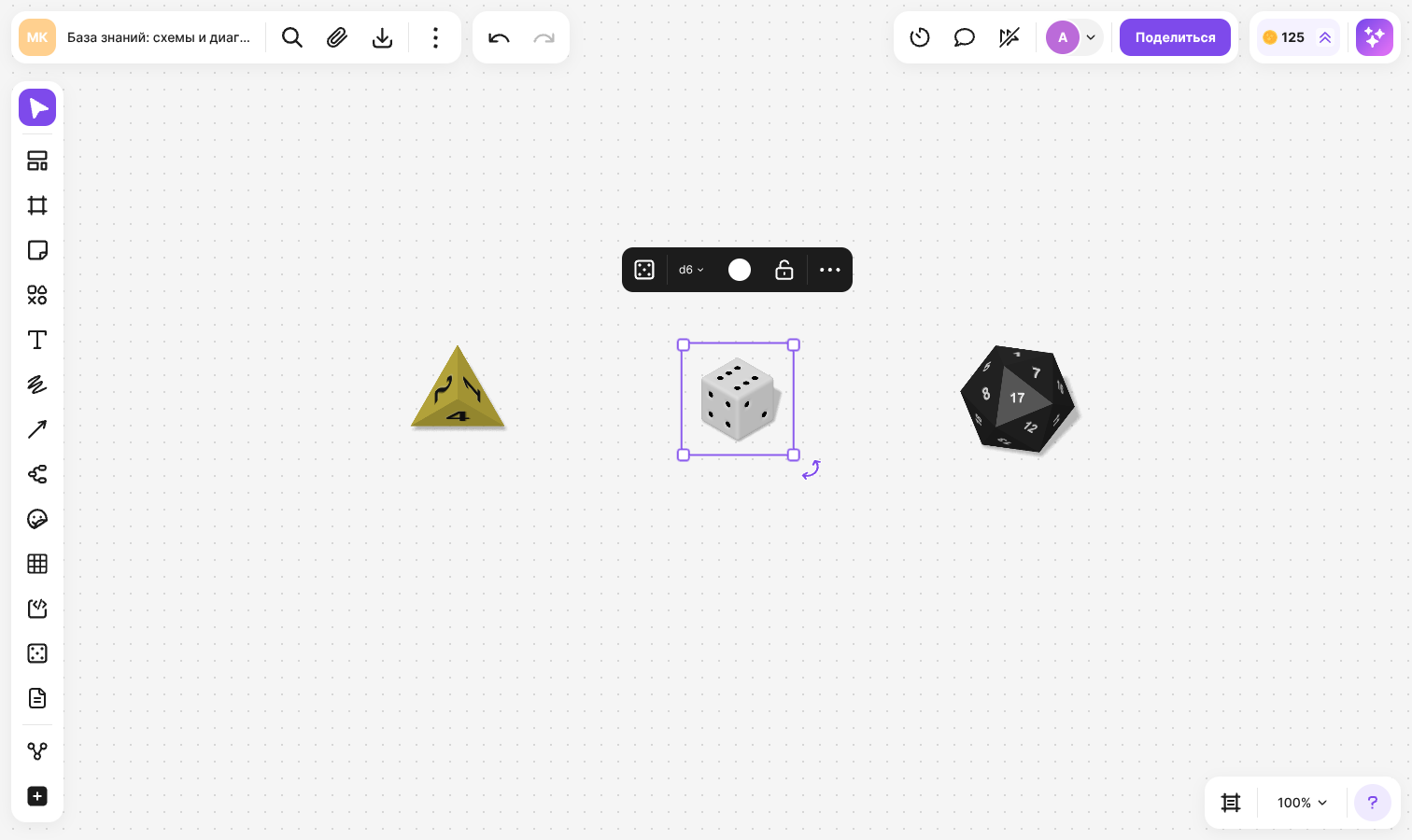Click the Поделиться share button
The image size is (1412, 840).
[1175, 37]
